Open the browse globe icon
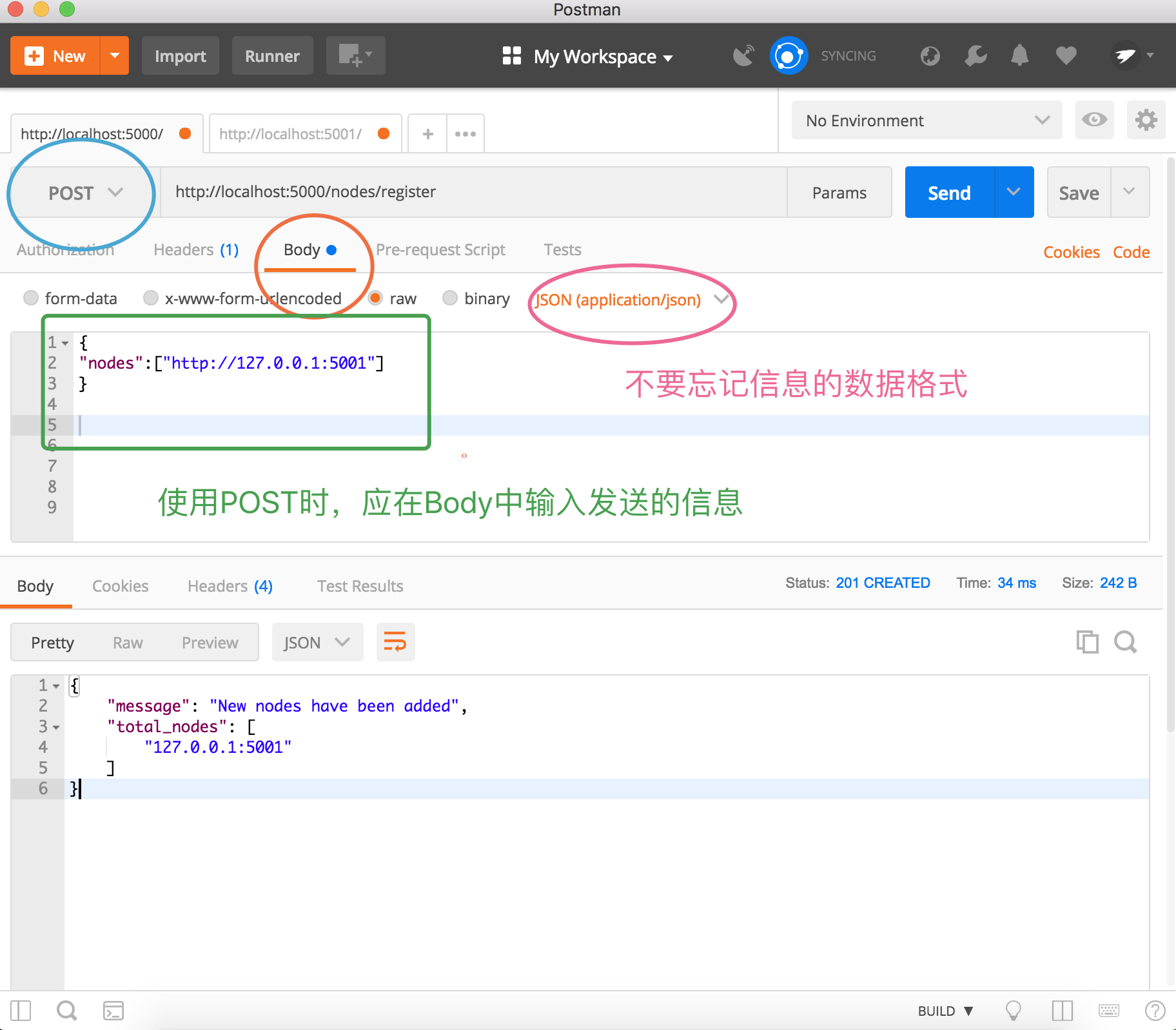The height and width of the screenshot is (1030, 1176). 930,56
